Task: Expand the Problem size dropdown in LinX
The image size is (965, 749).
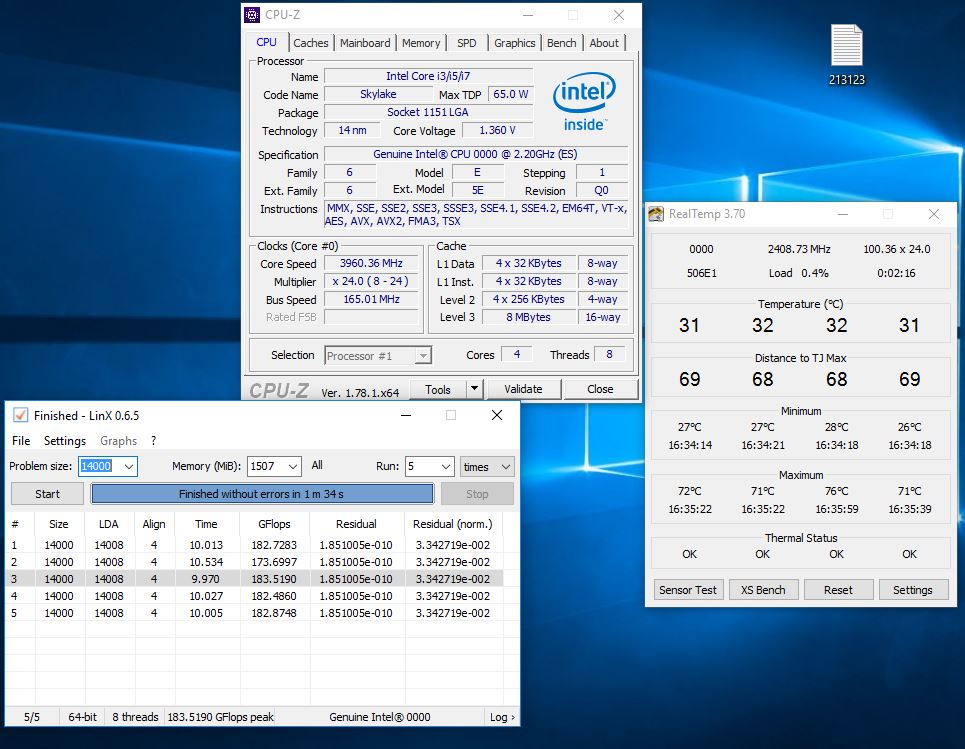Action: 129,467
